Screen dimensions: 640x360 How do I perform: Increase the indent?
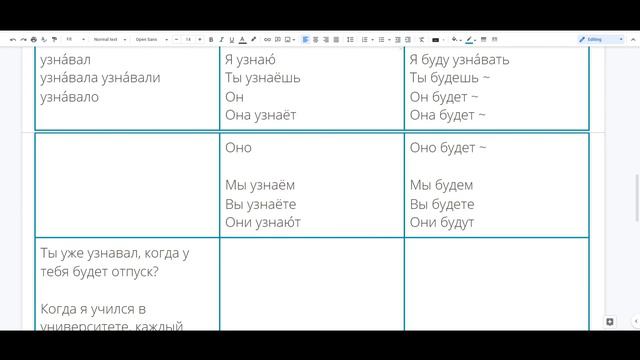[x=408, y=40]
